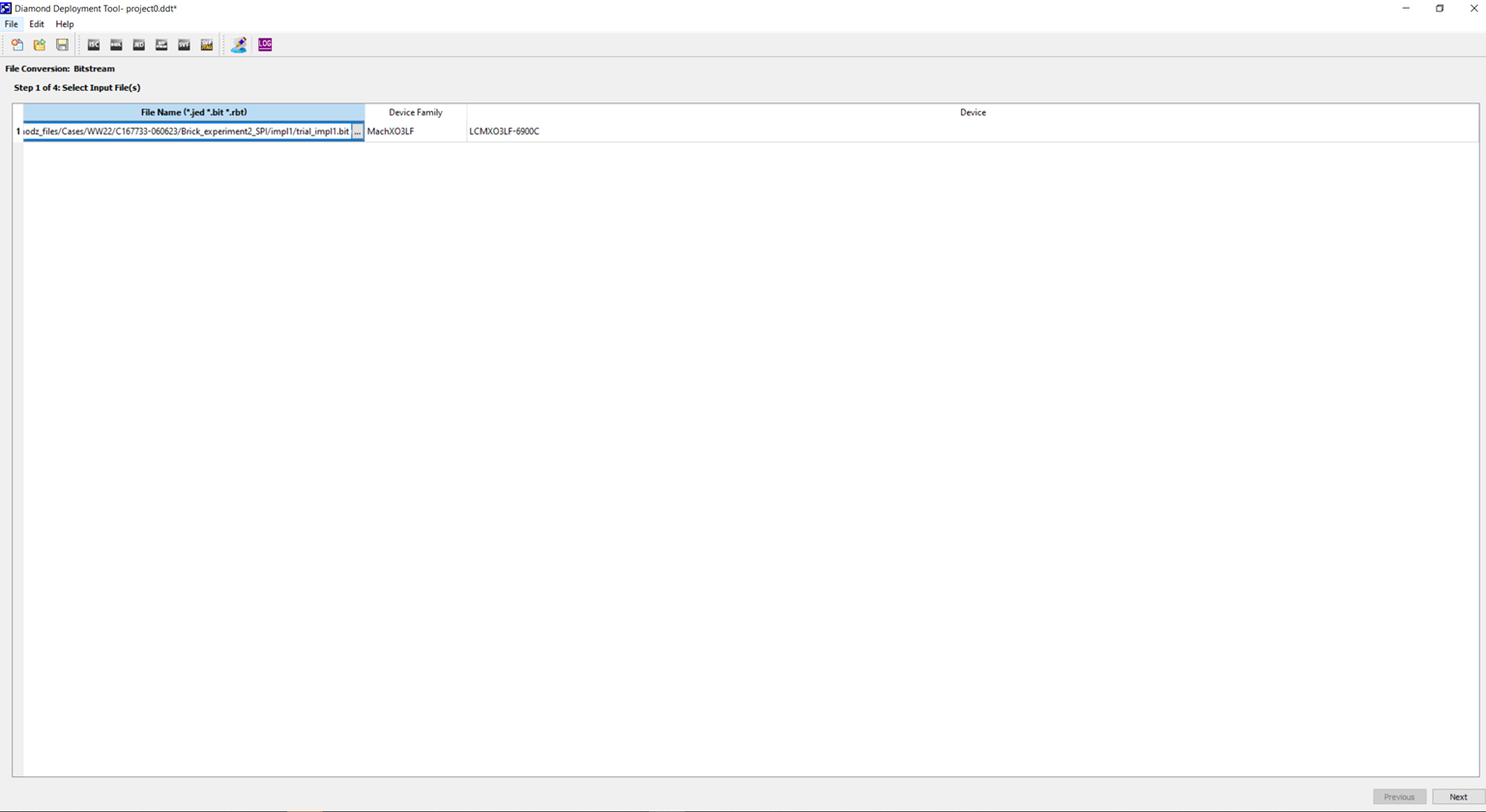1486x812 pixels.
Task: Close the Diamond Deployment Tool window
Action: (x=1473, y=9)
